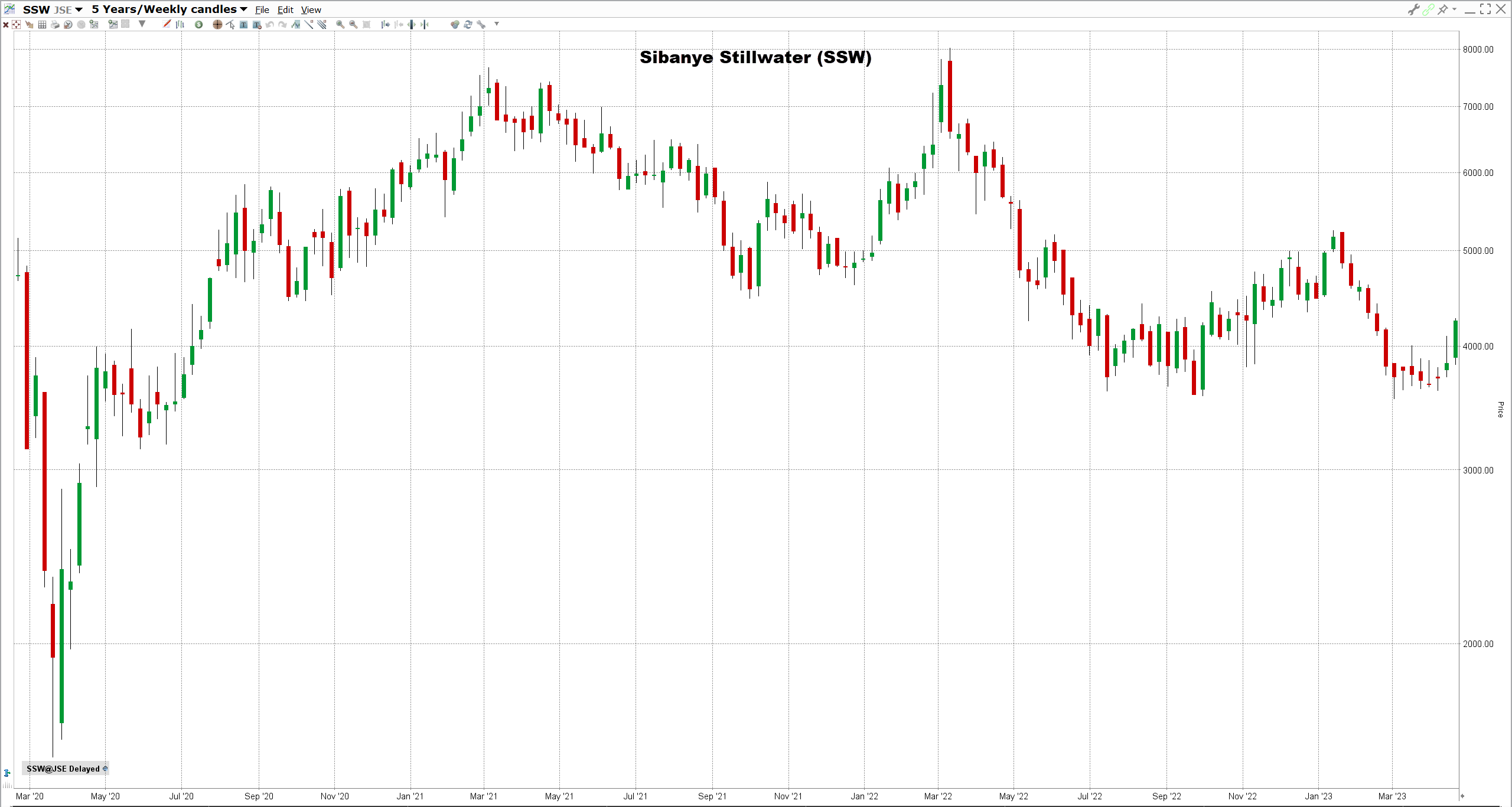Image resolution: width=1512 pixels, height=807 pixels.
Task: Open toolbar wrench configuration icon
Action: coord(481,24)
